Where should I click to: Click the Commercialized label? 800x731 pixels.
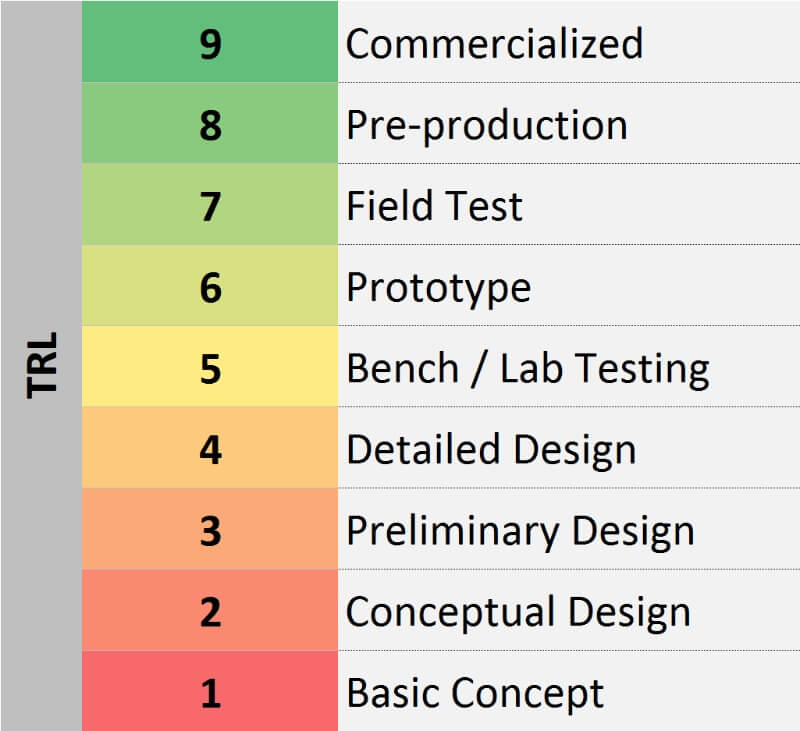pyautogui.click(x=494, y=44)
